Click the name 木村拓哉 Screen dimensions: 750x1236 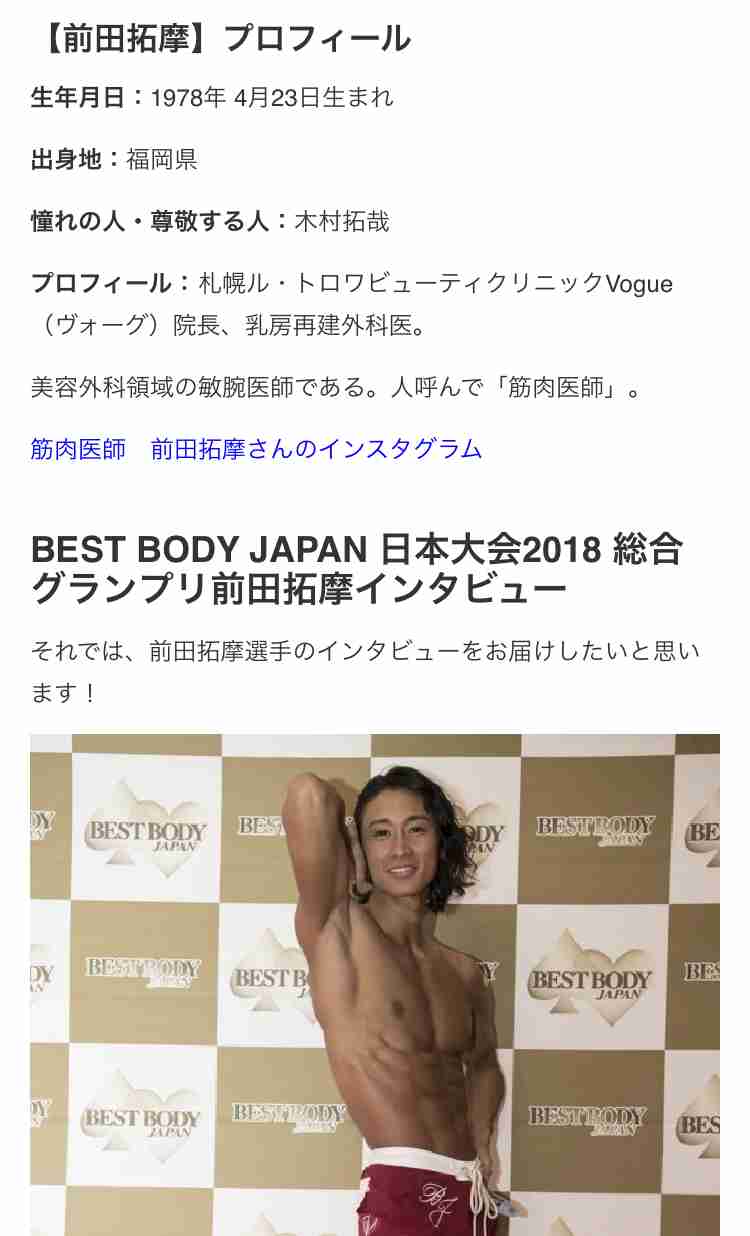342,221
